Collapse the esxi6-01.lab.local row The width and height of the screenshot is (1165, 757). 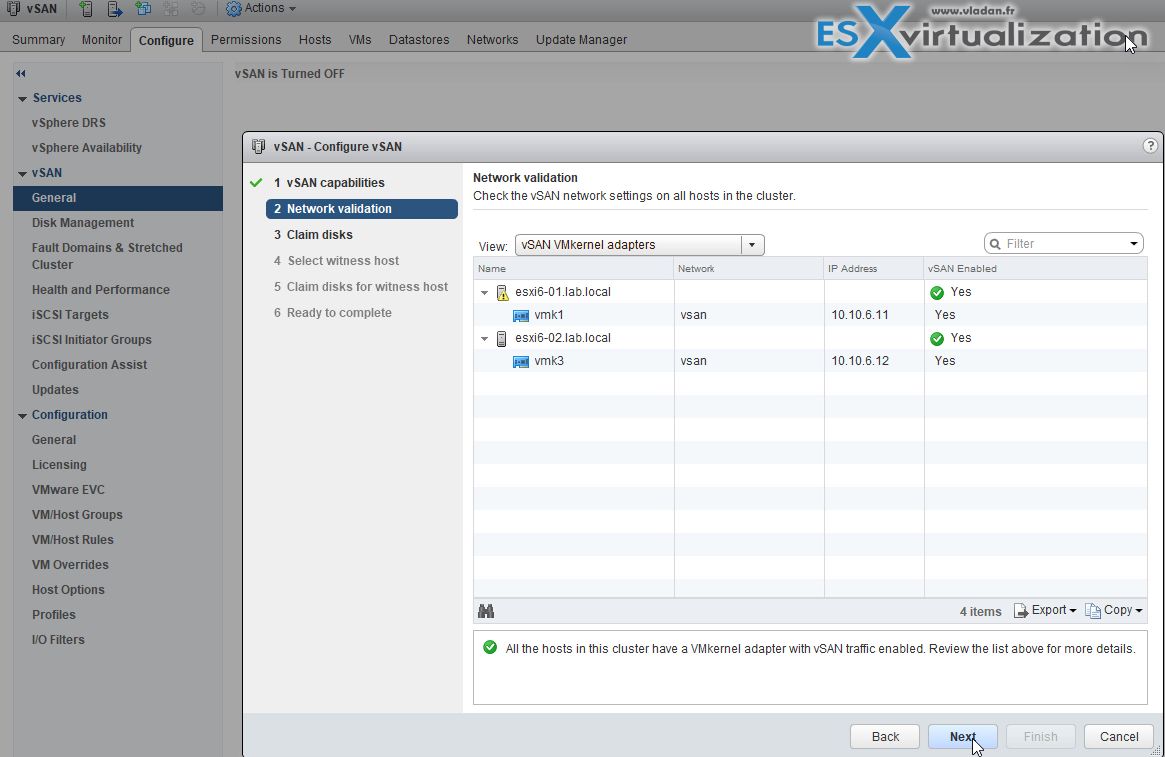point(484,293)
